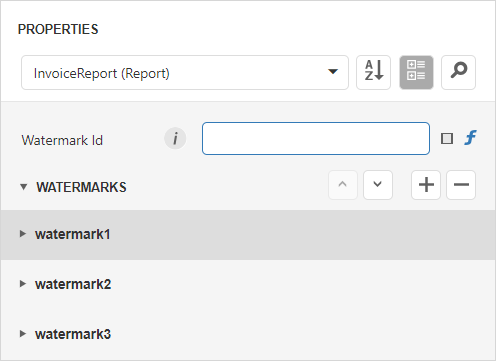This screenshot has height=361, width=496.
Task: Show Watermark Id info tooltip icon
Action: point(175,138)
